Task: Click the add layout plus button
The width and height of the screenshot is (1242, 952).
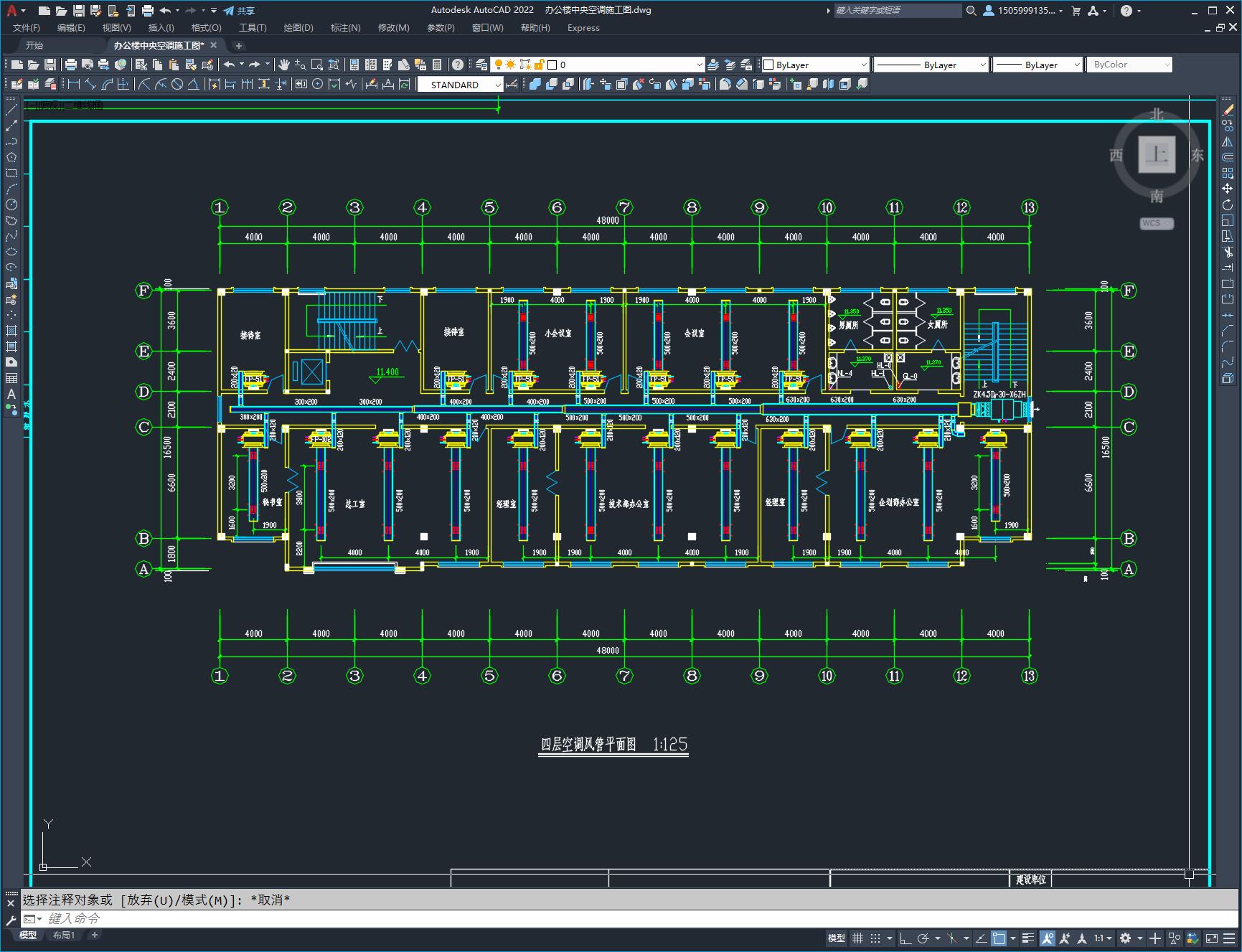Action: (94, 935)
